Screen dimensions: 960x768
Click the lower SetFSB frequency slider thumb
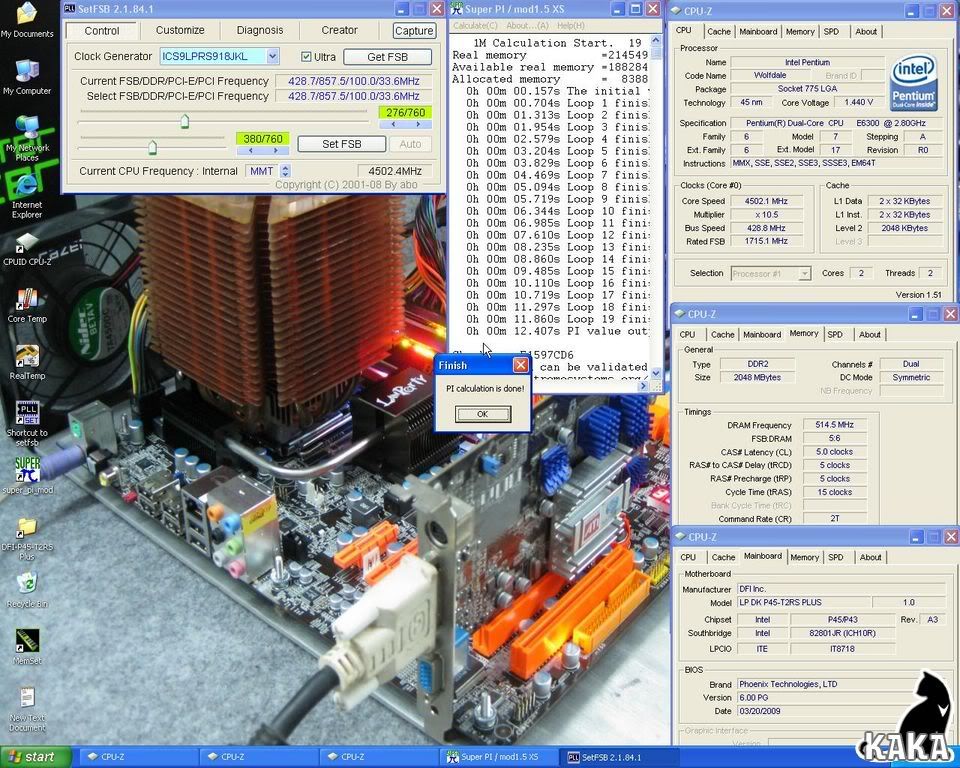pos(152,147)
